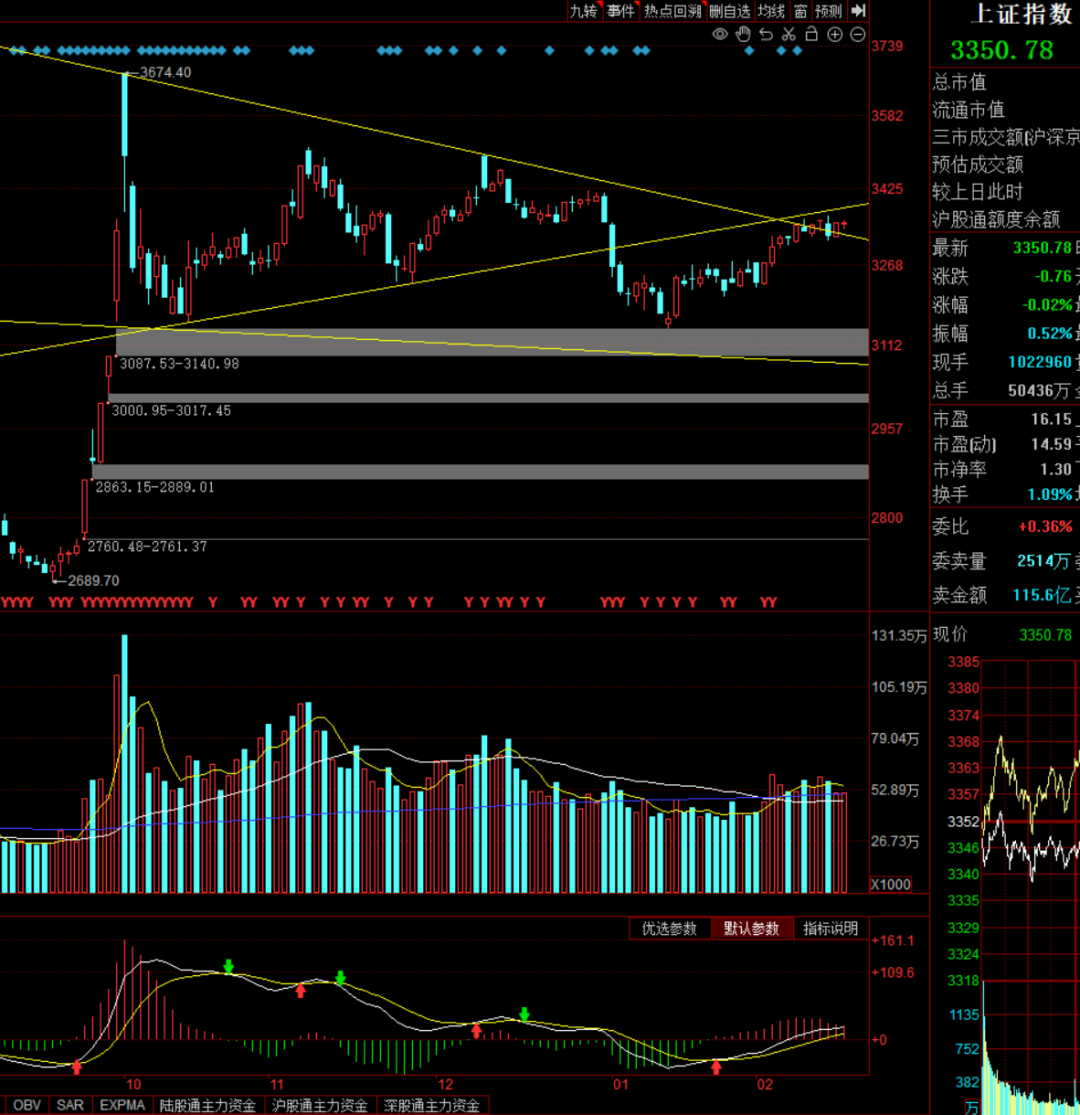Click the 市净率 value 1.30
This screenshot has height=1115, width=1080.
(x=1055, y=469)
